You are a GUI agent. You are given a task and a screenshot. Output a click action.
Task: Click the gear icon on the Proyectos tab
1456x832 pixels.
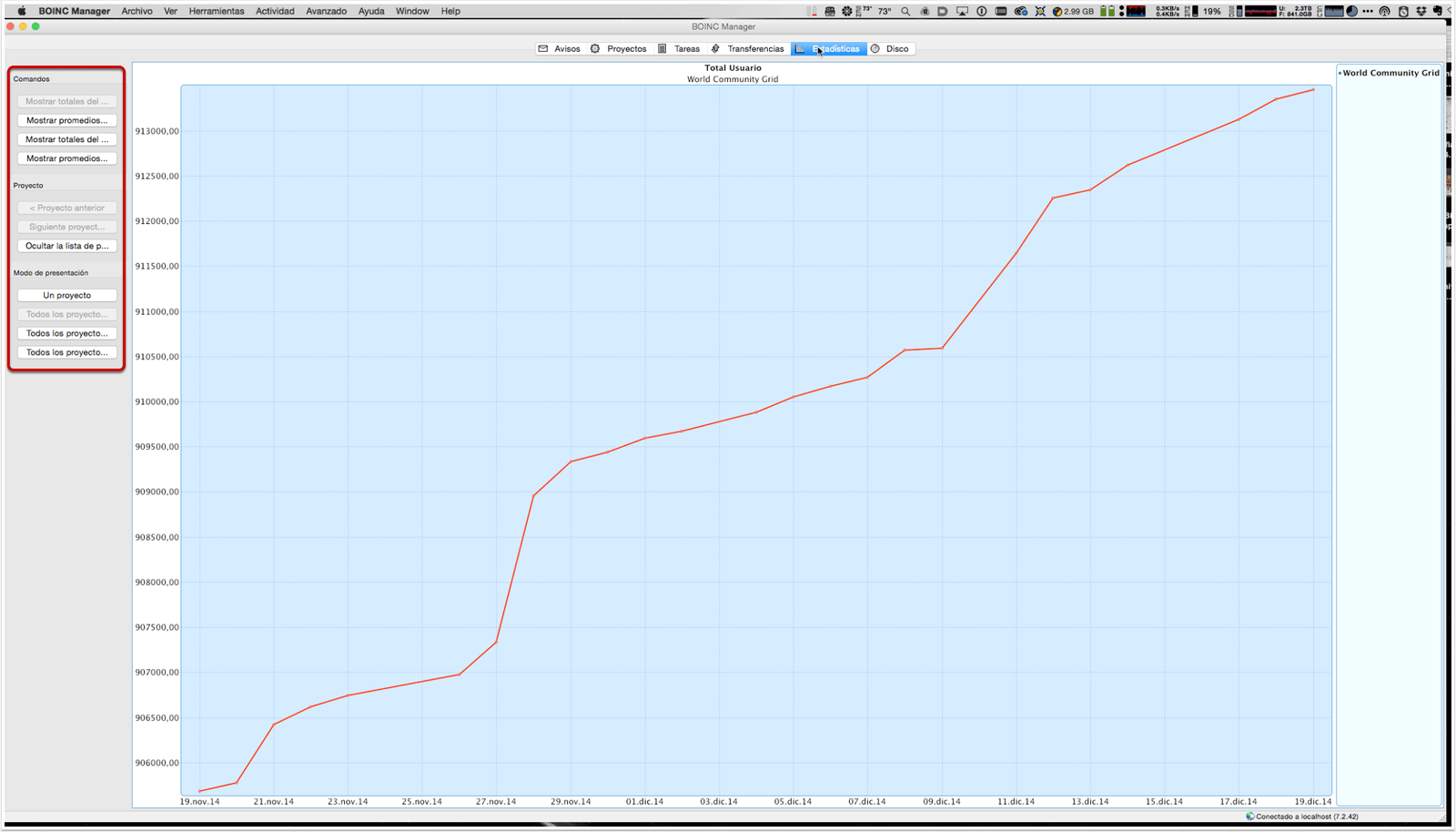[595, 49]
